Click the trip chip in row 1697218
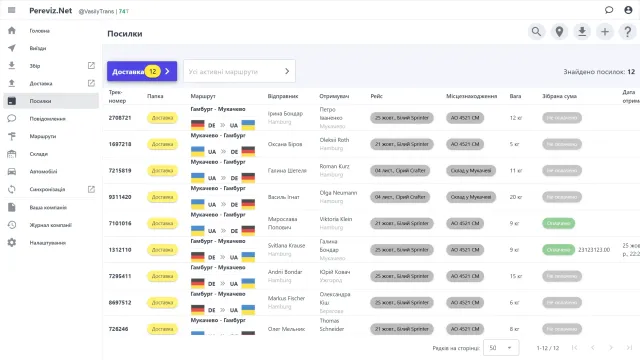Image resolution: width=640 pixels, height=360 pixels. coord(402,144)
